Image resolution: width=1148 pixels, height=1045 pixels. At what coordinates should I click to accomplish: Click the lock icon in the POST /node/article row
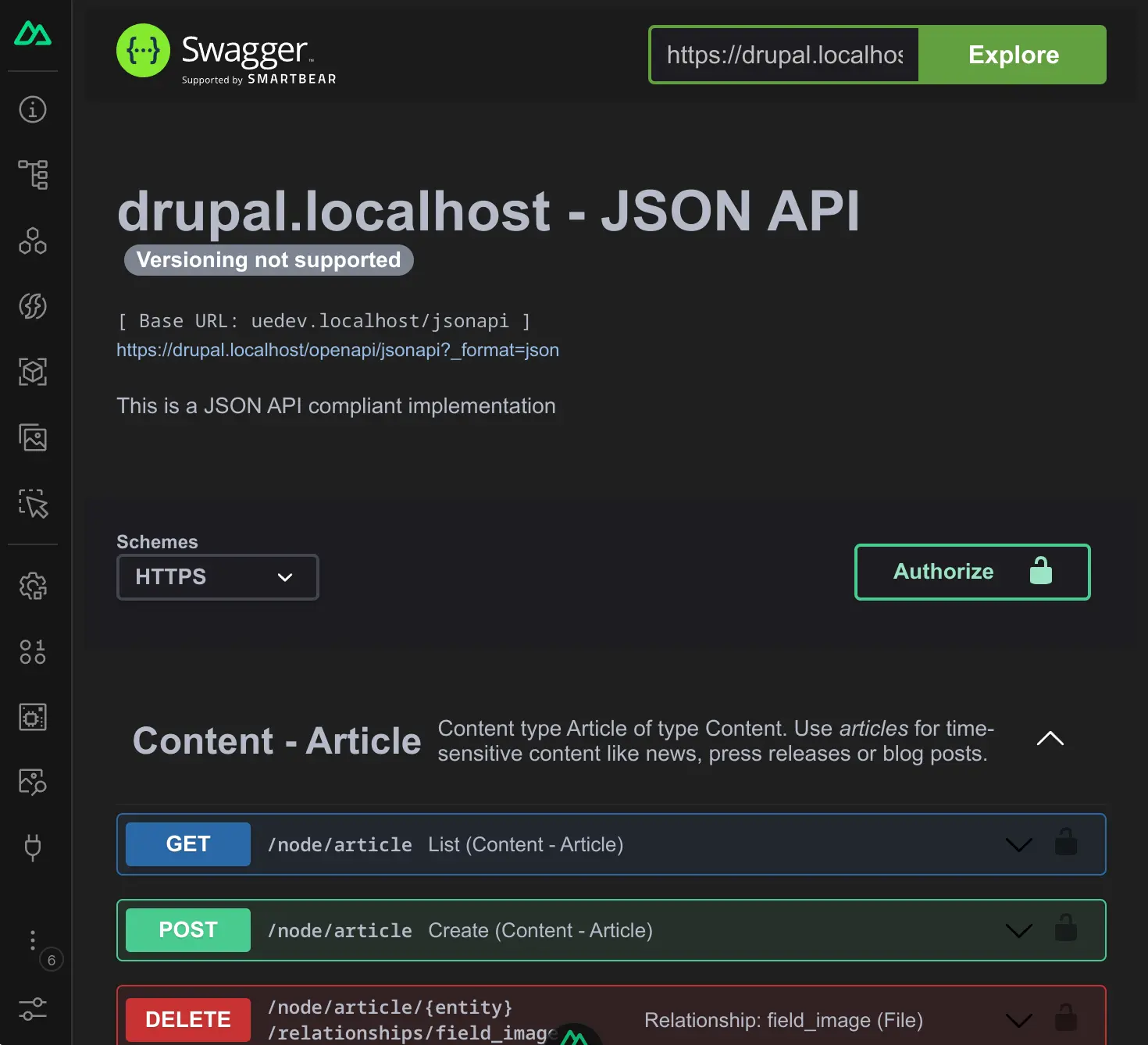coord(1066,929)
